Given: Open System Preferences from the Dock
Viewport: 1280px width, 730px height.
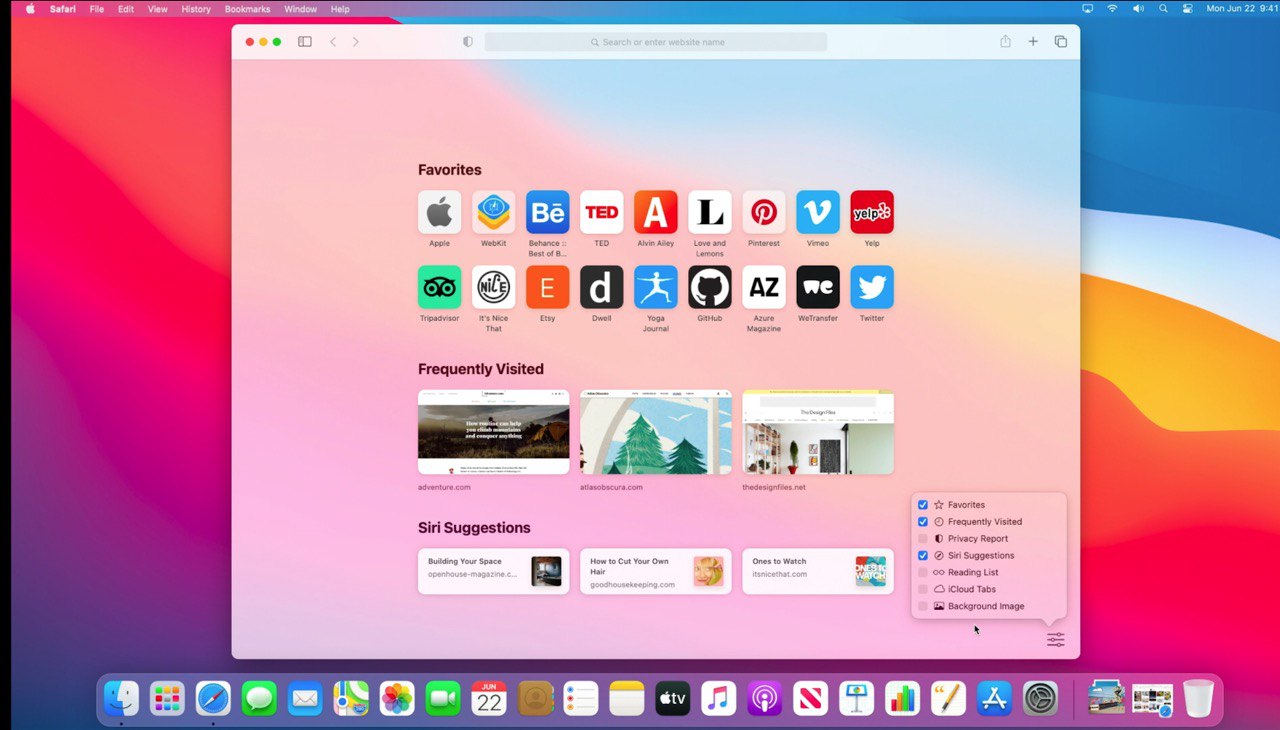Looking at the screenshot, I should [x=1041, y=698].
